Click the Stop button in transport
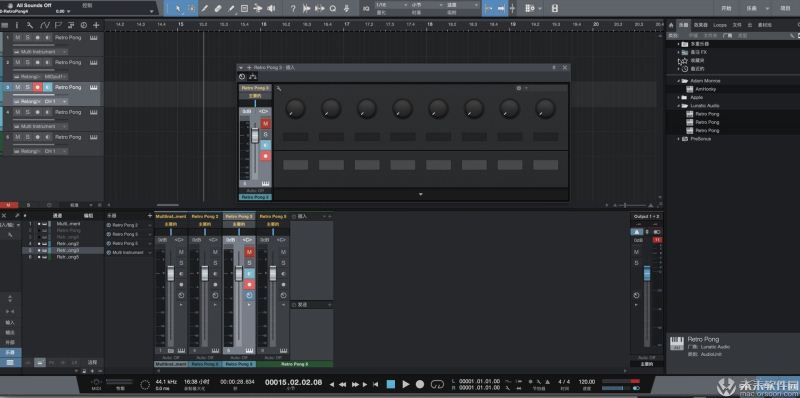The image size is (800, 398). click(391, 384)
